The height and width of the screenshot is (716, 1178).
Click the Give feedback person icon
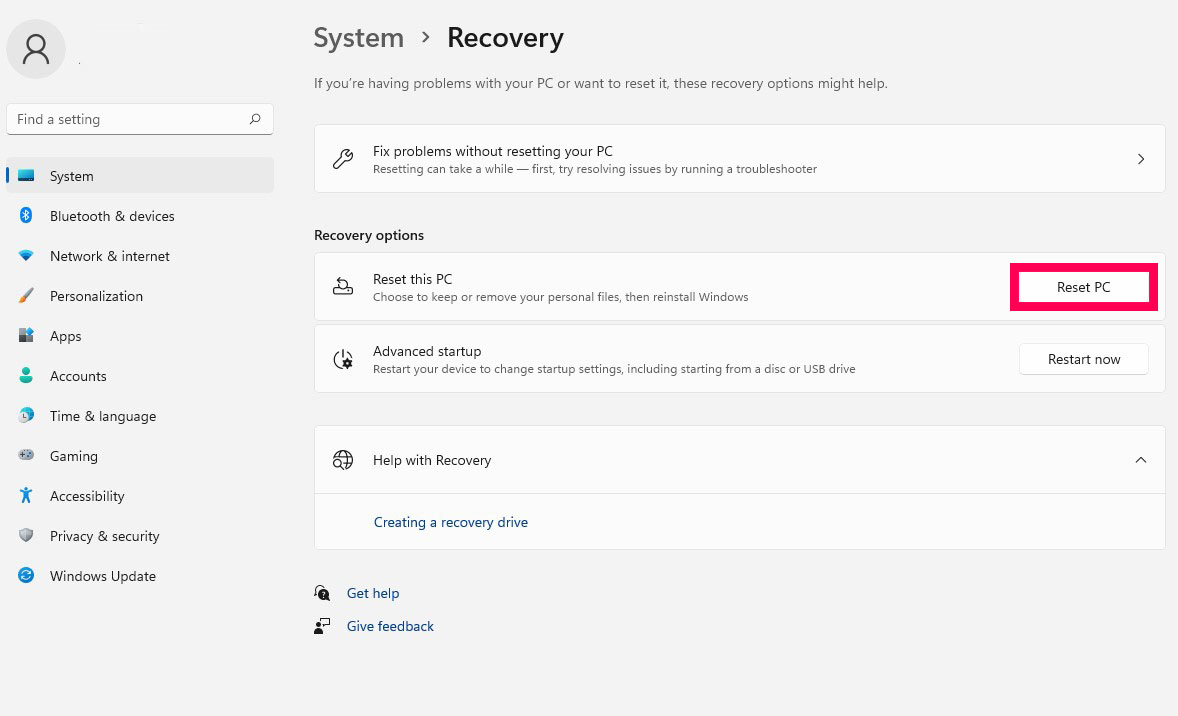(322, 626)
